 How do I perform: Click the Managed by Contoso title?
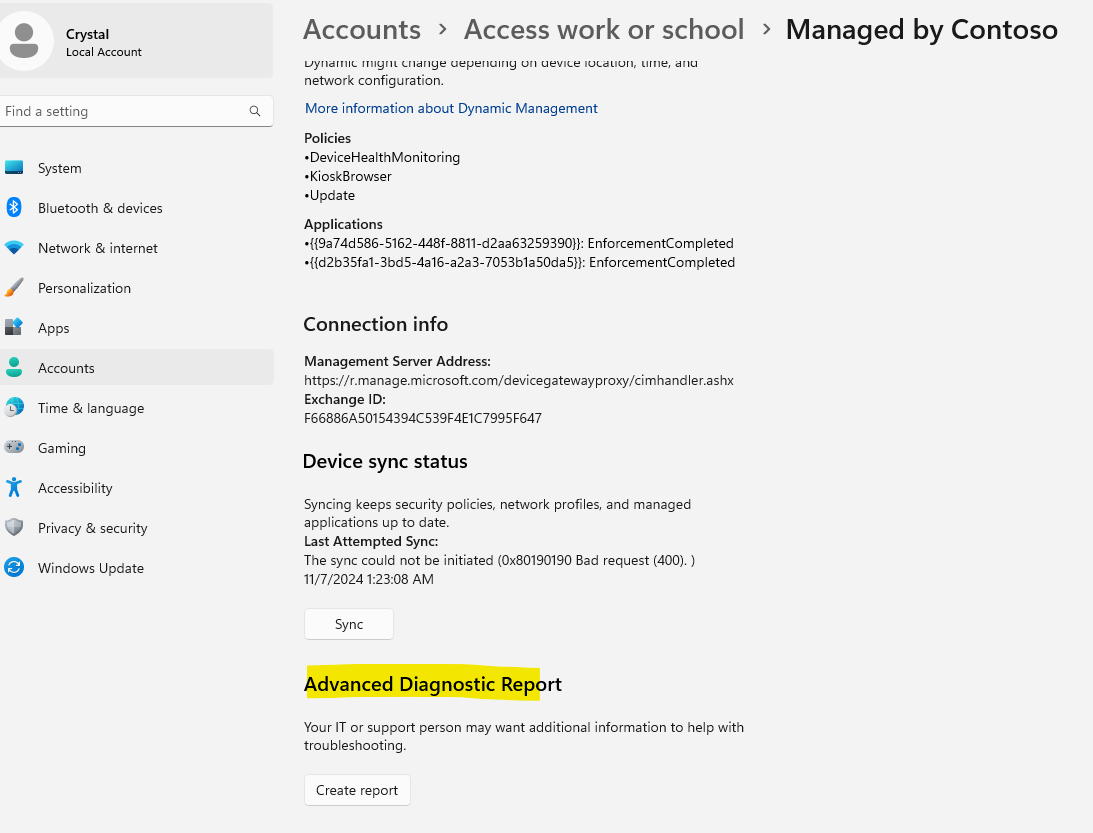pos(922,29)
